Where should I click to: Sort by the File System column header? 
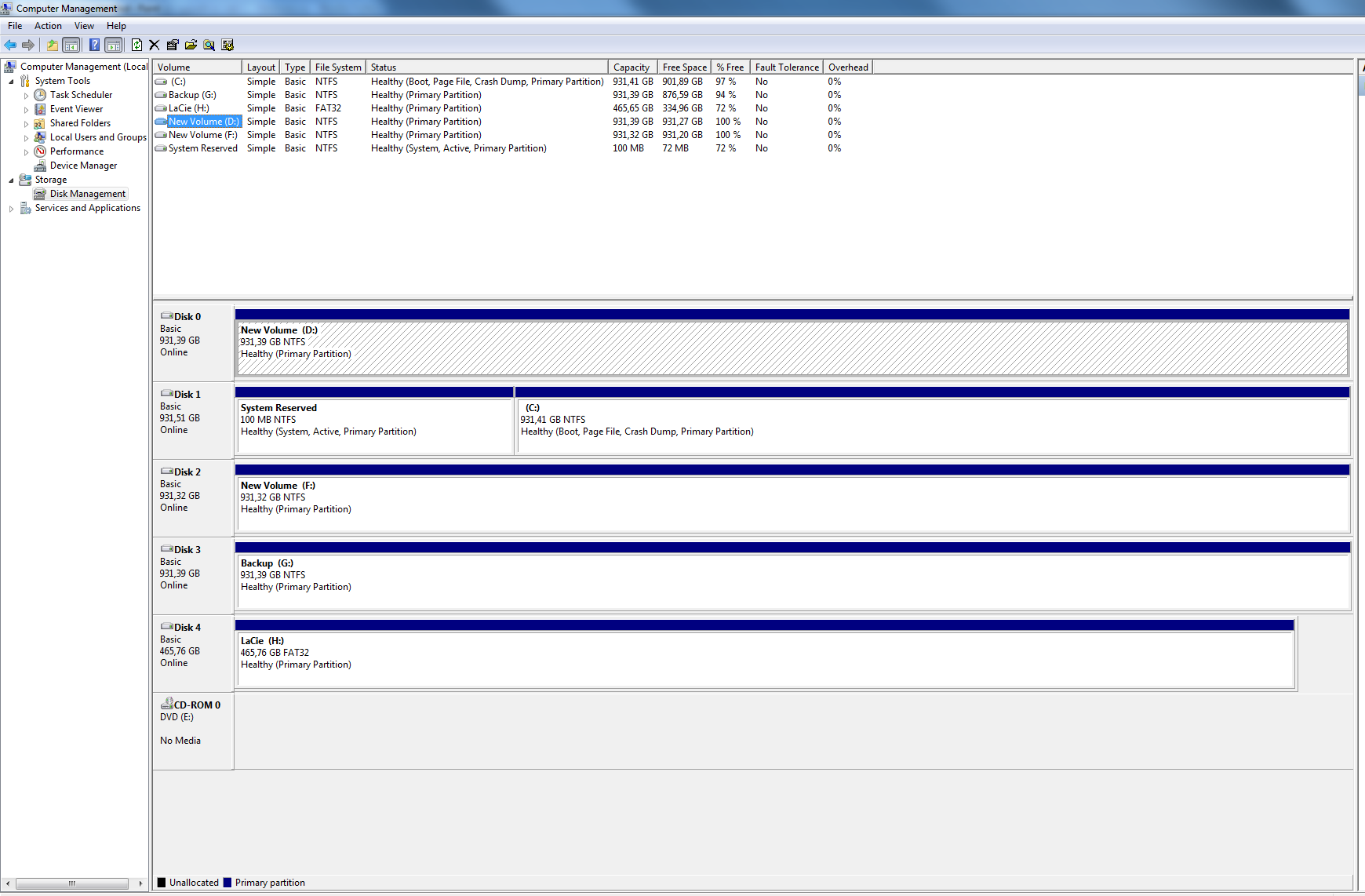338,67
